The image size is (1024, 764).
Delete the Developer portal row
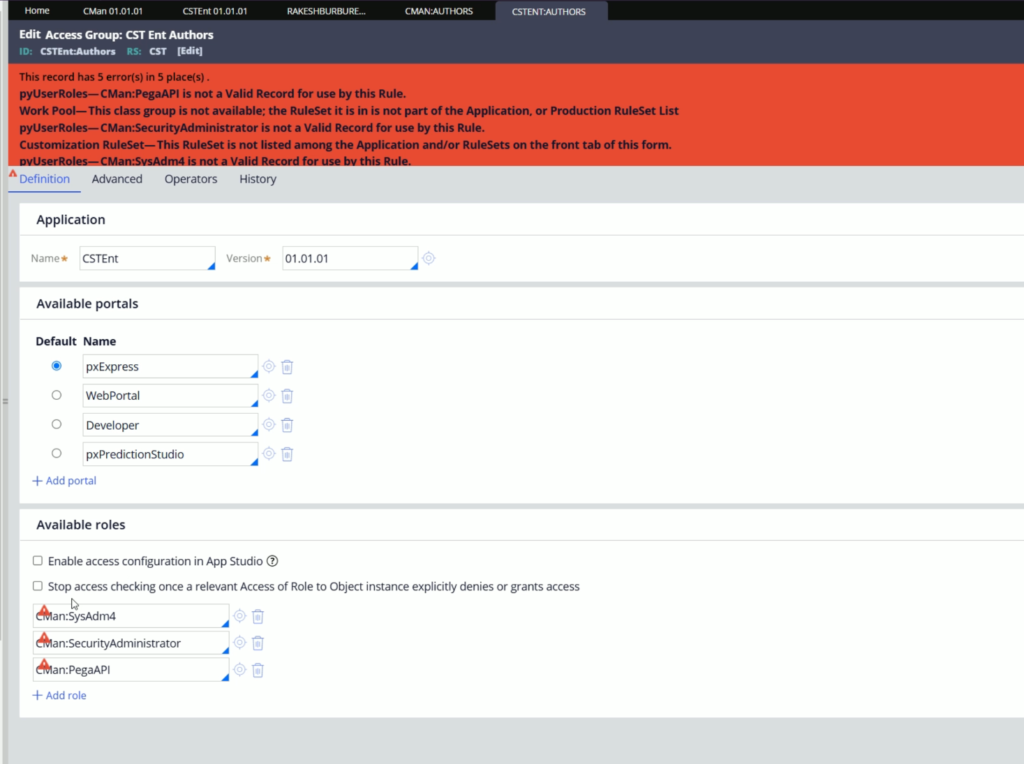[287, 425]
